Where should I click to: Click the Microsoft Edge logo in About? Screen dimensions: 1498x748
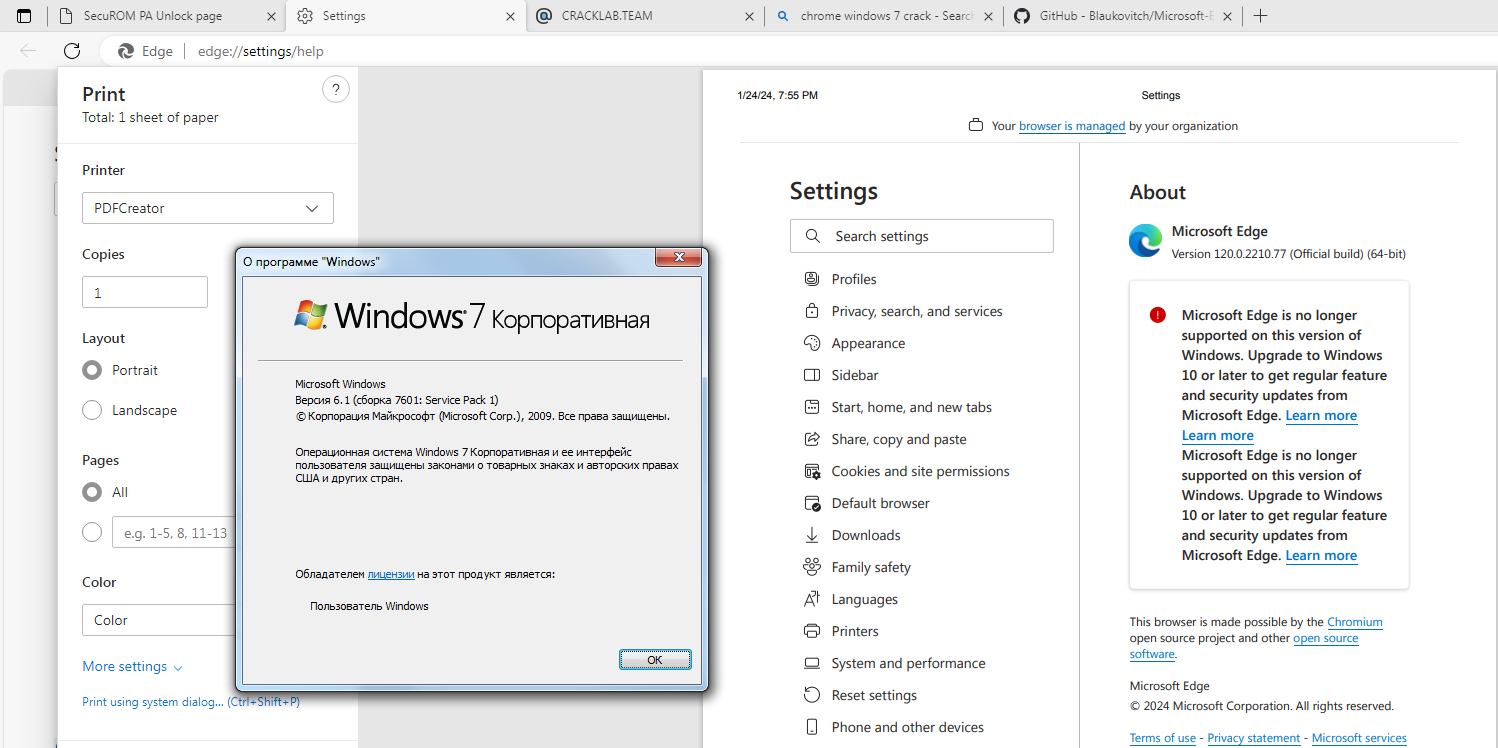coord(1145,241)
